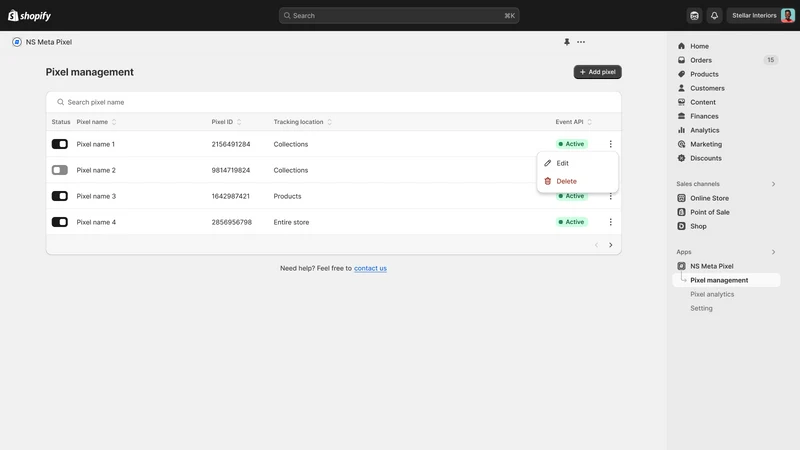800x450 pixels.
Task: Click the Shop channel icon
Action: [681, 226]
